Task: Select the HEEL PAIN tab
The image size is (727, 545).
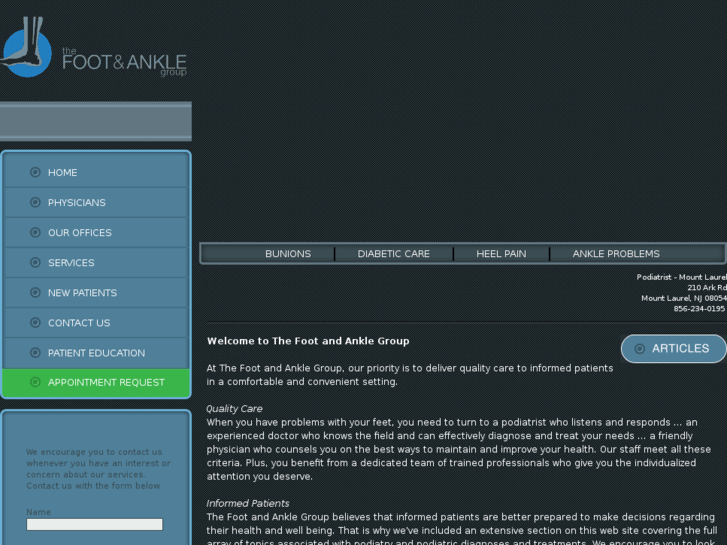Action: point(501,254)
